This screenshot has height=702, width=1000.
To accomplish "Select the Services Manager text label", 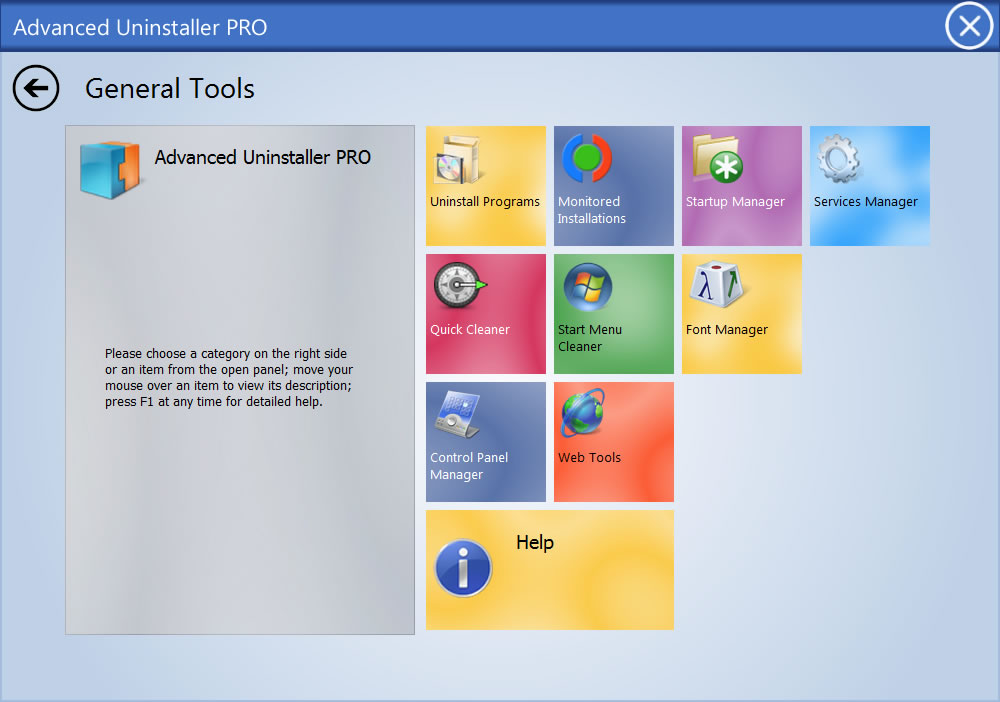I will (865, 202).
